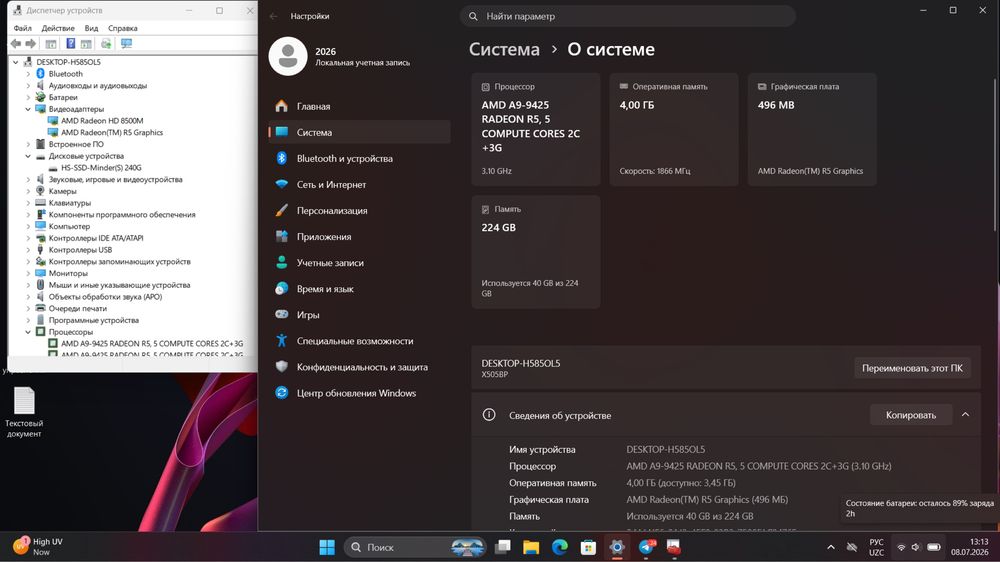Click the Игры controller icon
Screen dimensions: 1000x562
(x=282, y=314)
